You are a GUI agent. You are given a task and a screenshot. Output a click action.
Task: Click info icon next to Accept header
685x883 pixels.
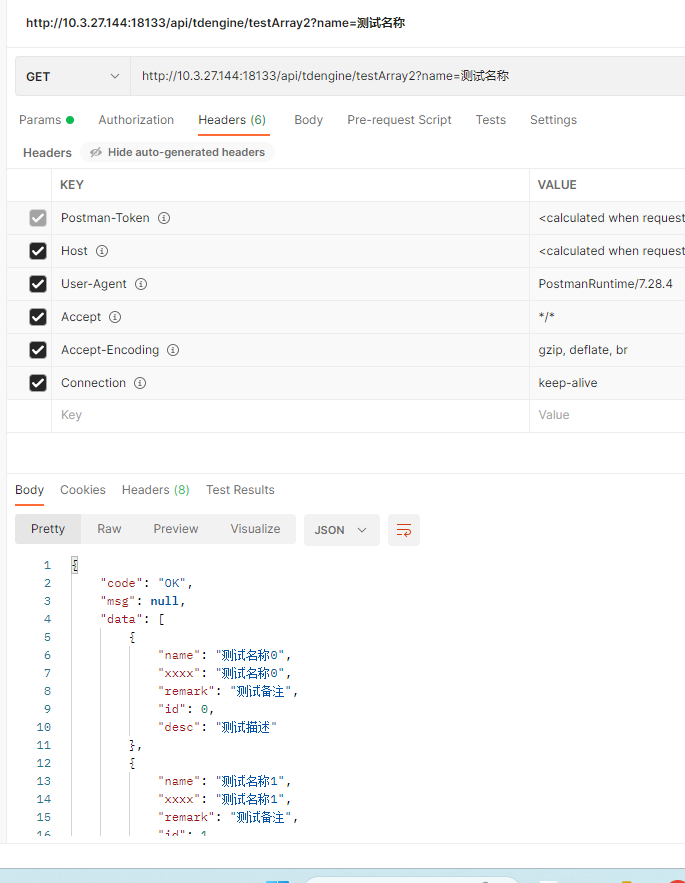pyautogui.click(x=115, y=317)
